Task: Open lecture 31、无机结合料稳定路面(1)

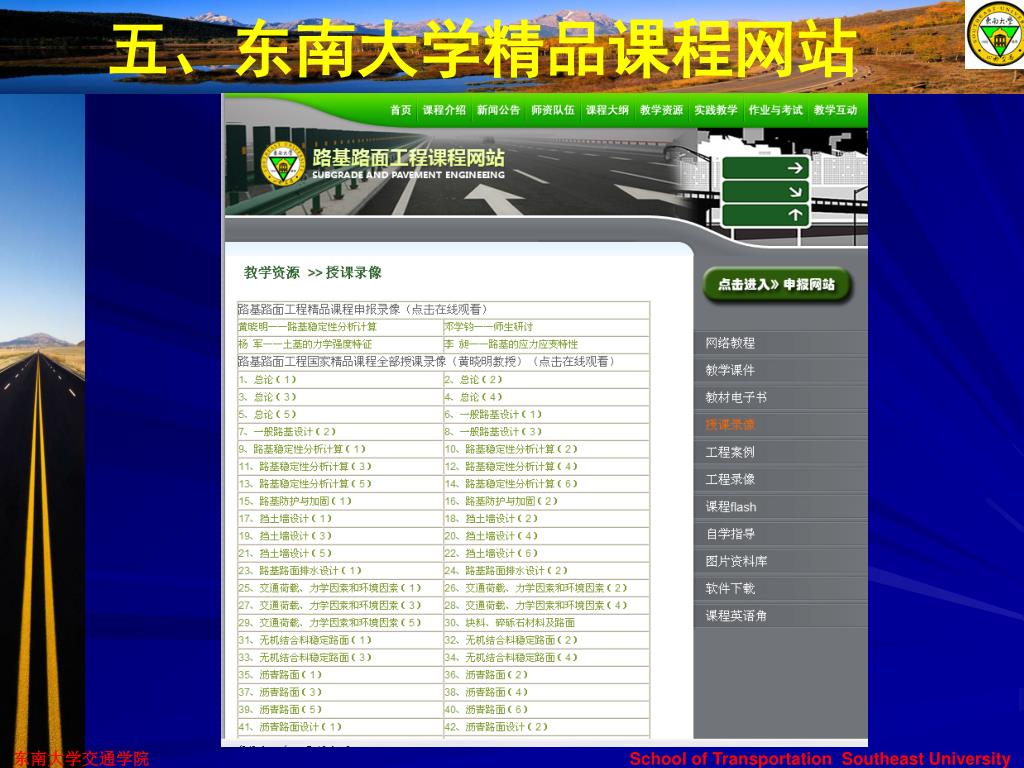Action: coord(305,640)
